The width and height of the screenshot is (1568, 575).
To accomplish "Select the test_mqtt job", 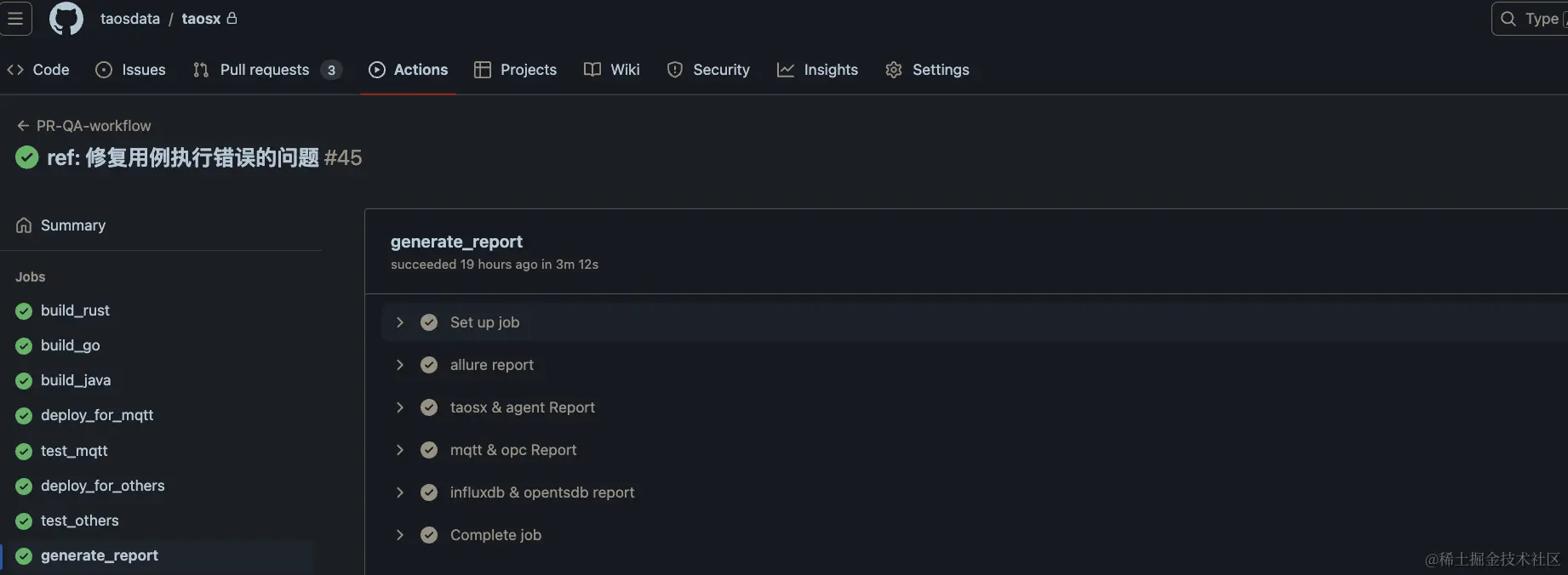I will [x=74, y=451].
